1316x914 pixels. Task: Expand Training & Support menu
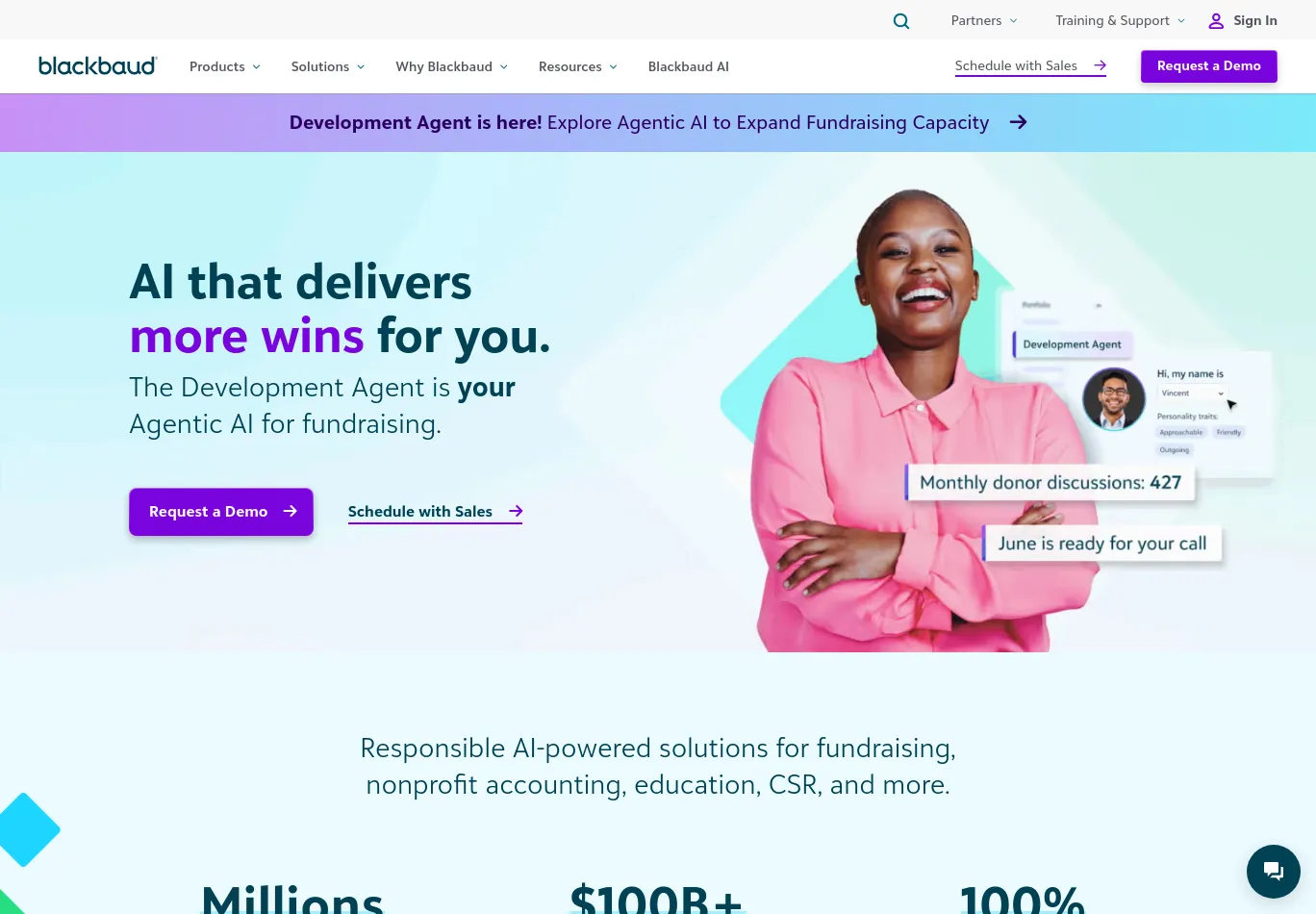click(x=1120, y=20)
